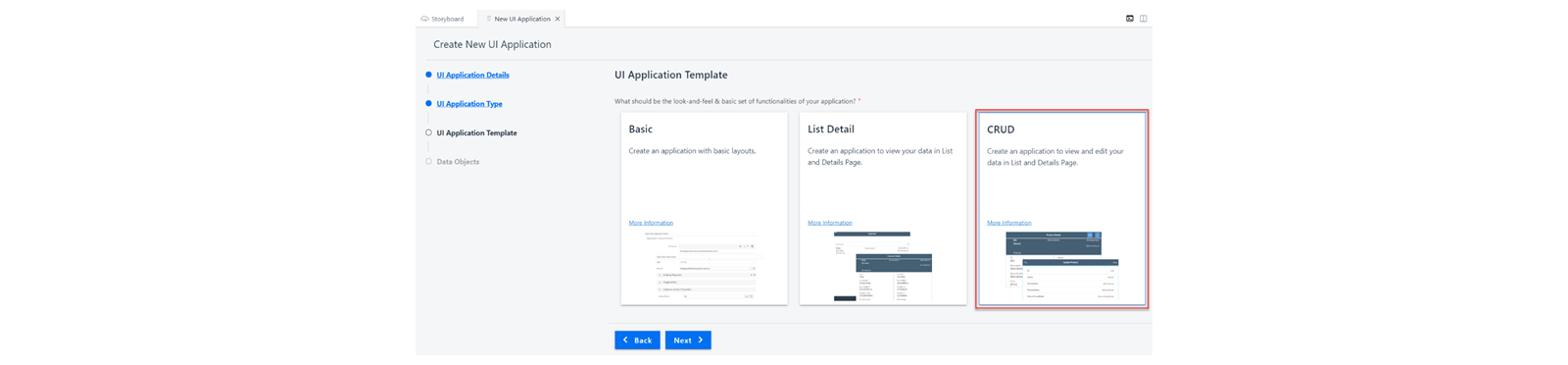The width and height of the screenshot is (1568, 365).
Task: Choose the List Detail template card
Action: pyautogui.click(x=883, y=208)
